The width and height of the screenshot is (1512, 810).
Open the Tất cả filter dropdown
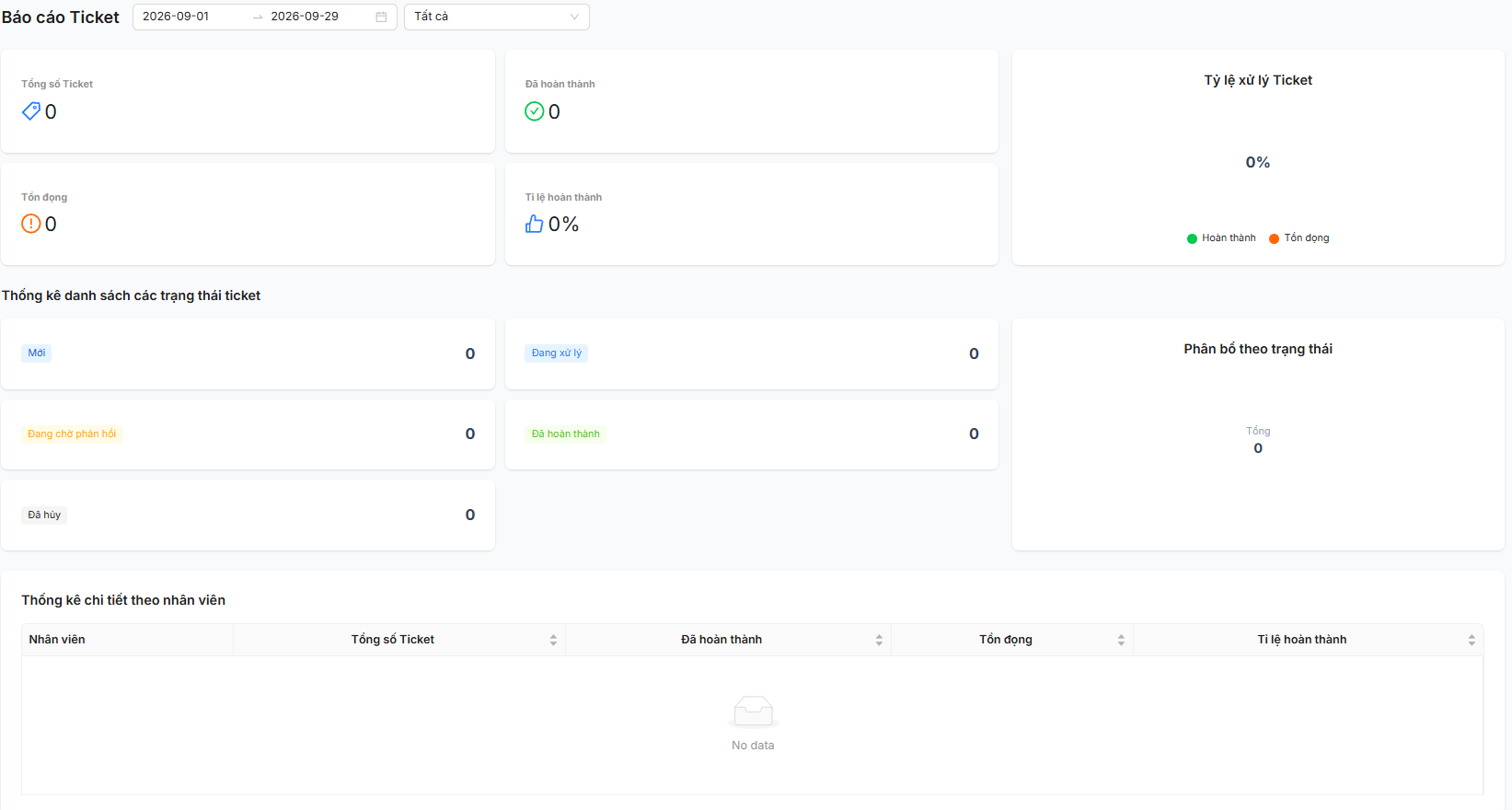tap(497, 17)
